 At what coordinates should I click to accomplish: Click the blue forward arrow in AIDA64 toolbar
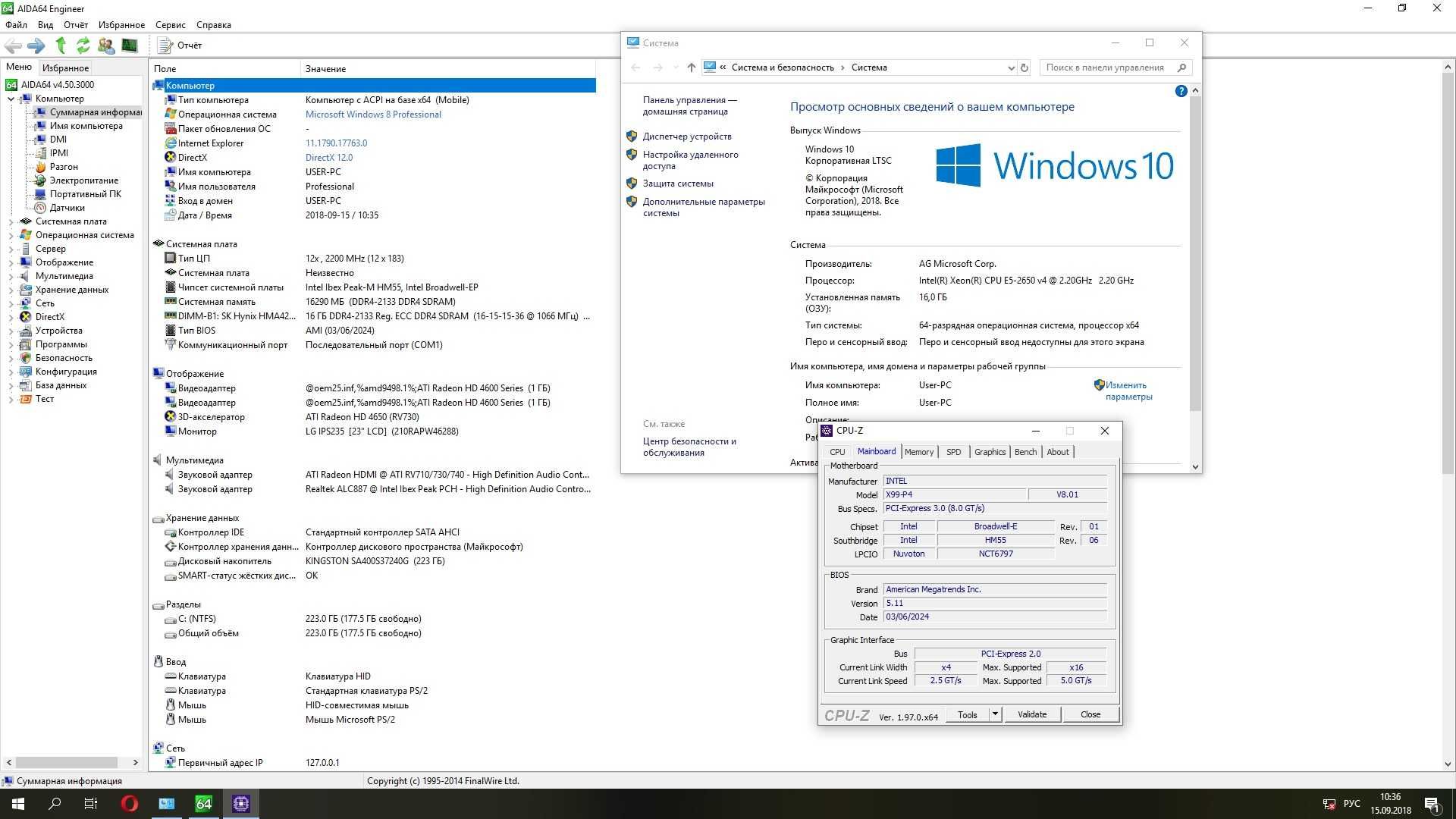(x=36, y=45)
